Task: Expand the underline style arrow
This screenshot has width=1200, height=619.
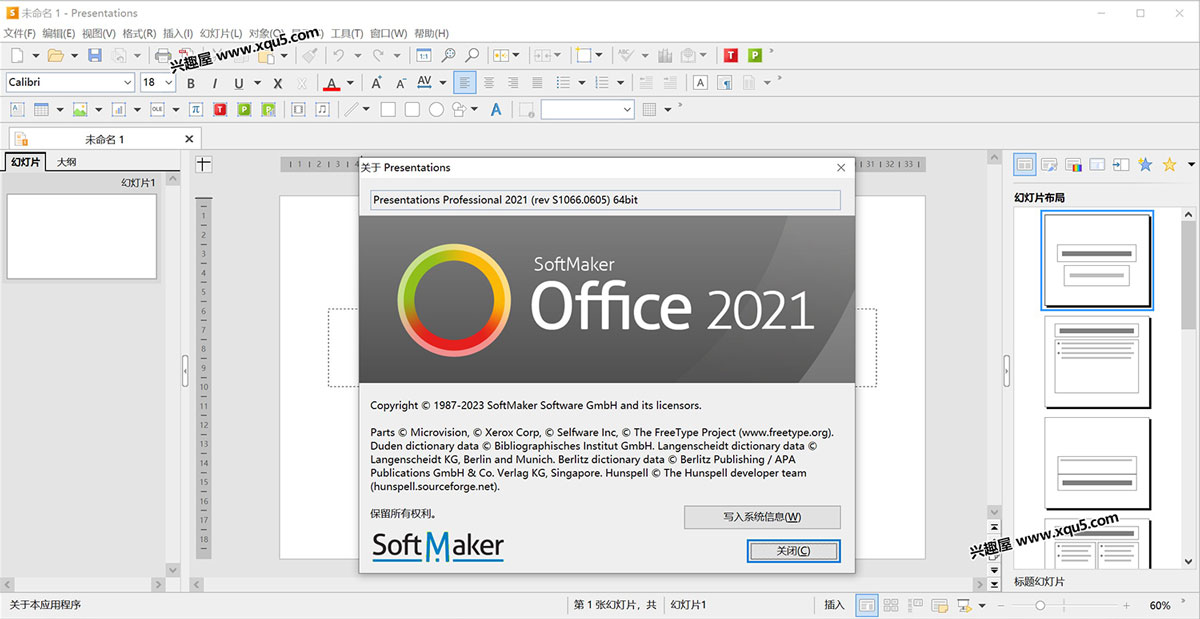Action: [x=258, y=83]
